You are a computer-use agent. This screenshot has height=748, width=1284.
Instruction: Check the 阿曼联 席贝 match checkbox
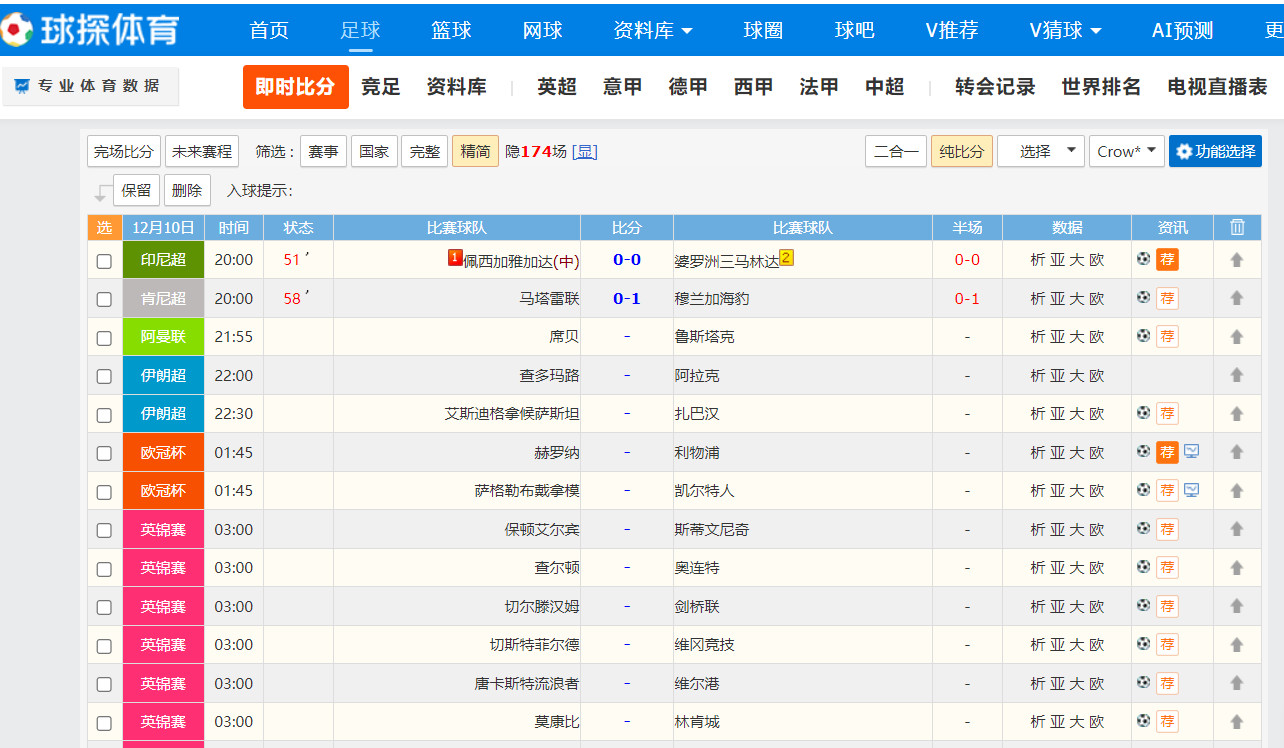(104, 338)
